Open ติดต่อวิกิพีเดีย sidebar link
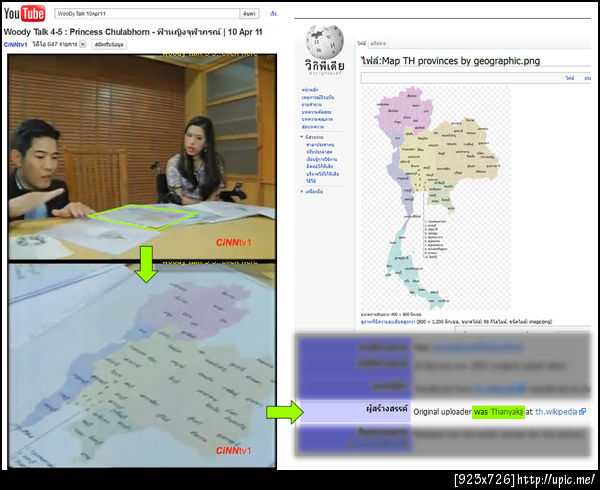 click(x=320, y=166)
